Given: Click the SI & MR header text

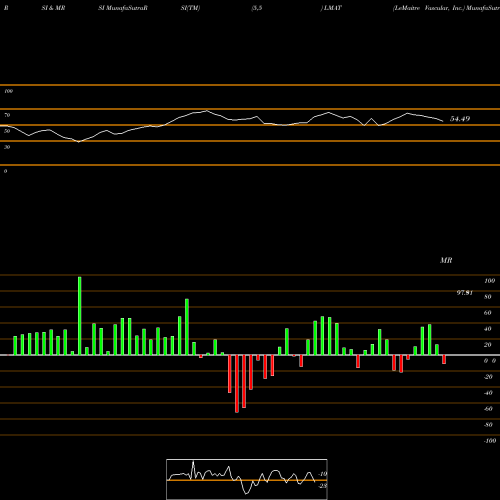Looking at the screenshot, I should [x=53, y=8].
